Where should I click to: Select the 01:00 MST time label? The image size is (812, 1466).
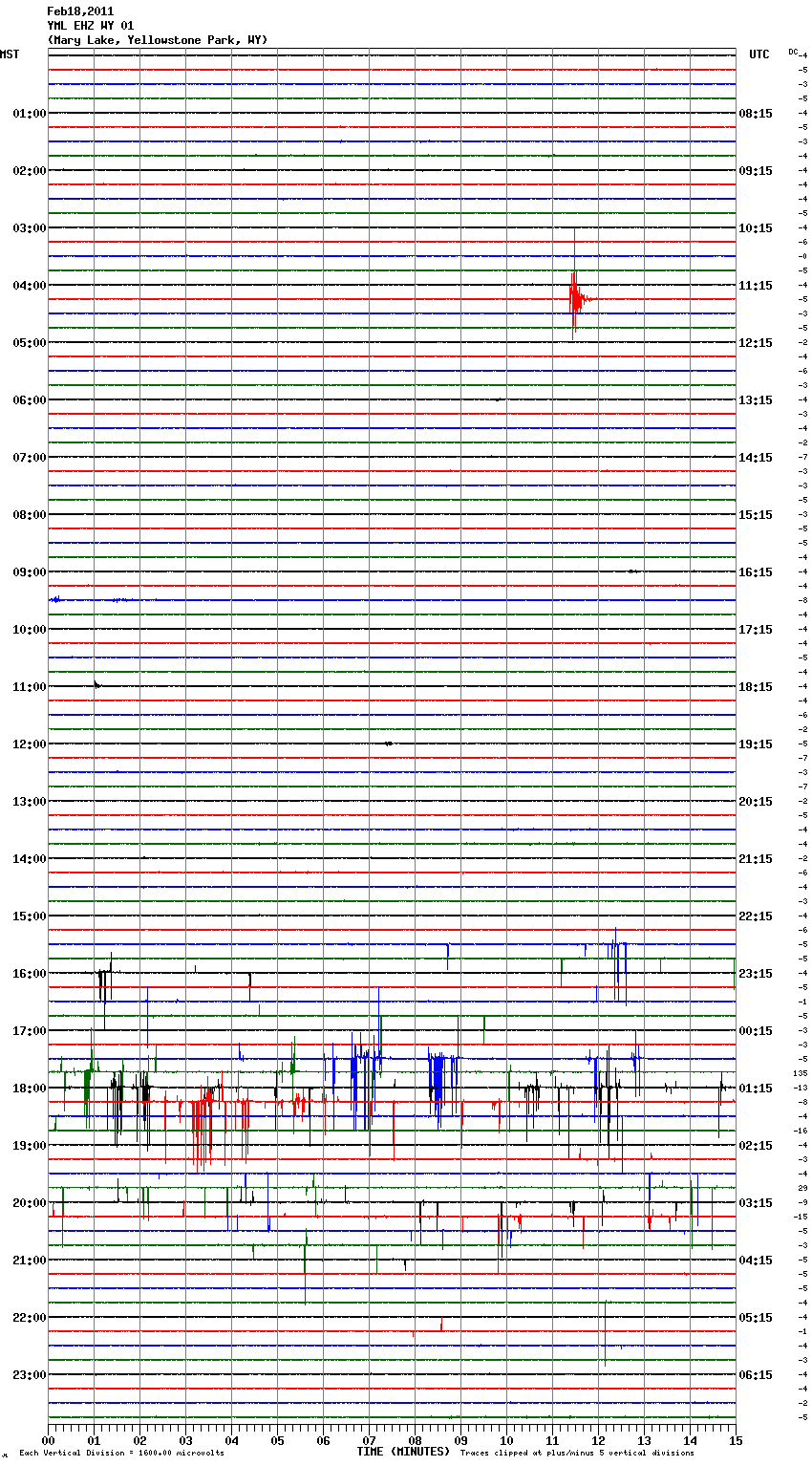point(29,114)
